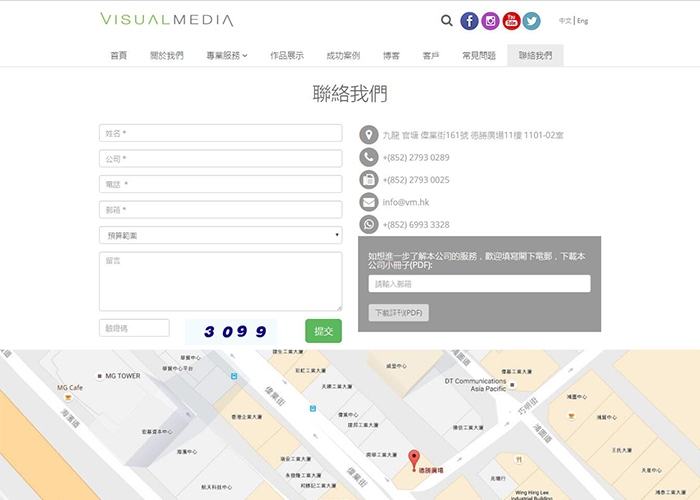The width and height of the screenshot is (700, 500).
Task: Click the info@vm.hk email link
Action: click(x=405, y=202)
